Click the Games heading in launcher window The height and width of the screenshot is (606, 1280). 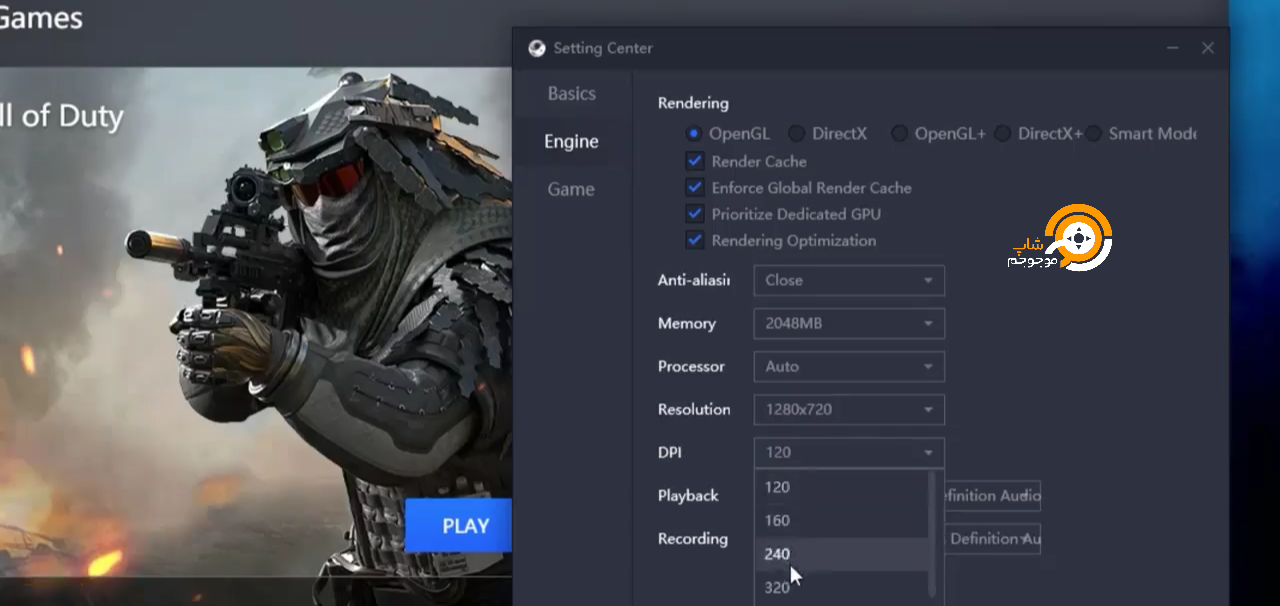[40, 17]
